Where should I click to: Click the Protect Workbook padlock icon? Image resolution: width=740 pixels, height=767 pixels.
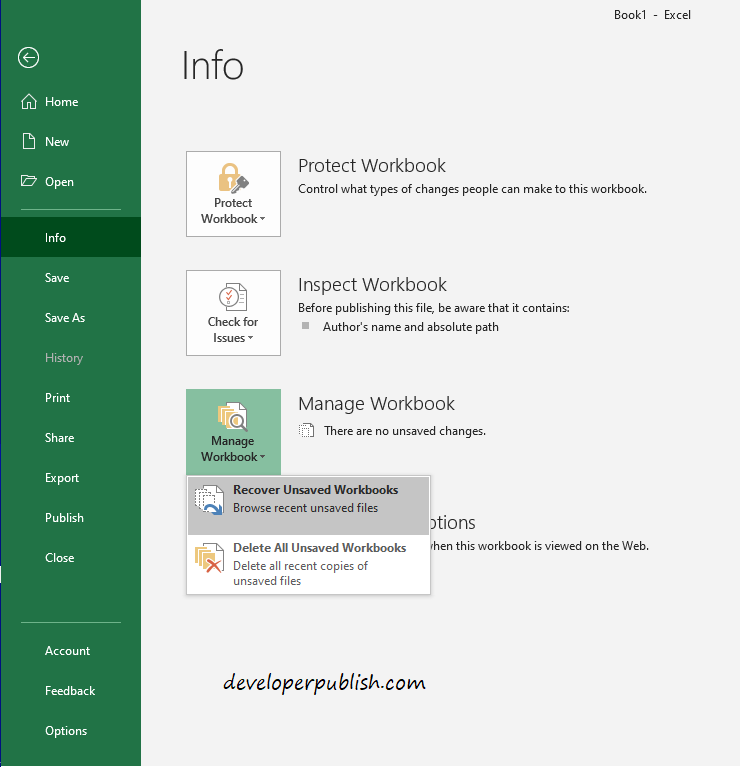coord(233,178)
